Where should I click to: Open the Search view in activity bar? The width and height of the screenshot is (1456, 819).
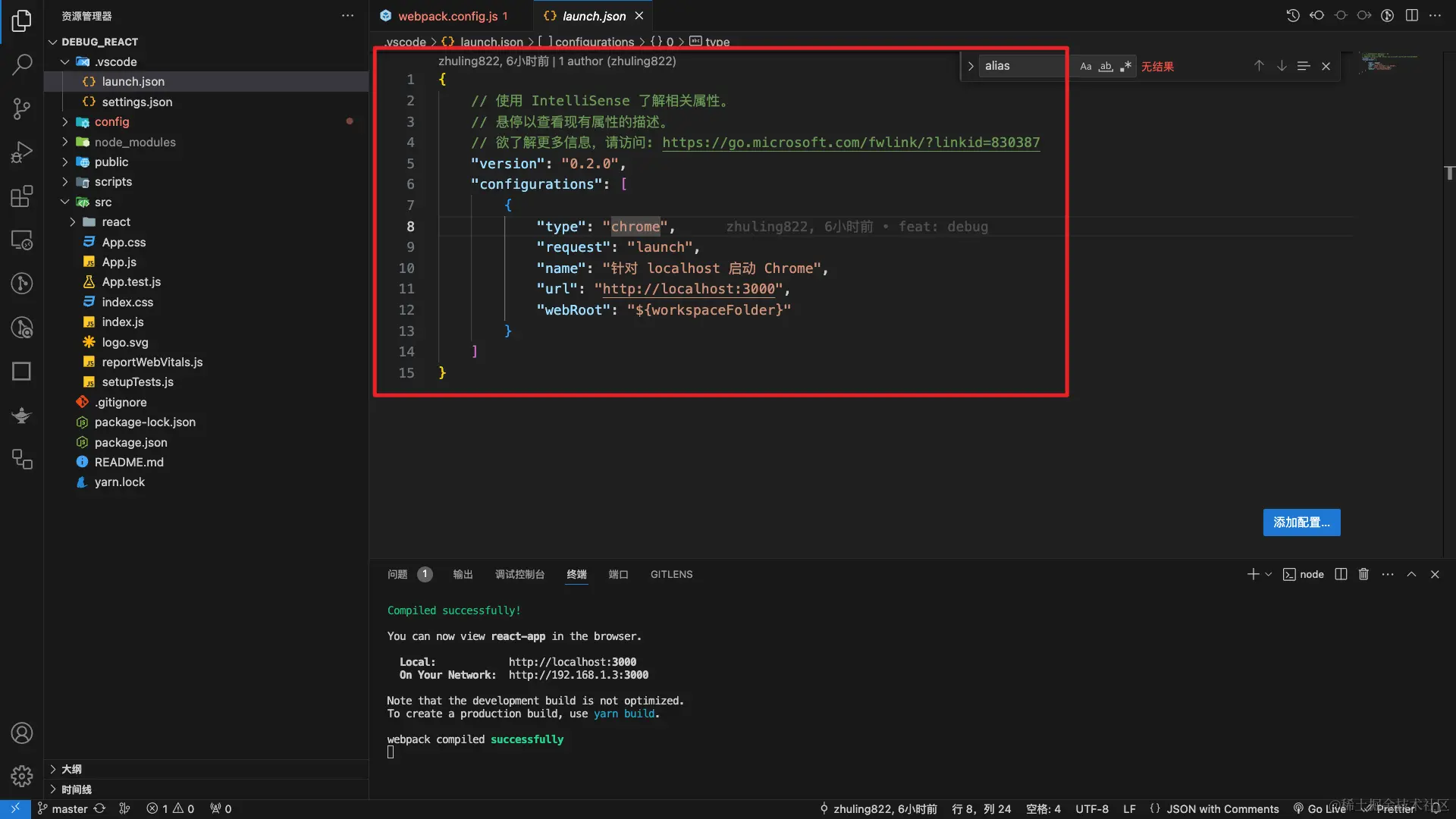22,64
